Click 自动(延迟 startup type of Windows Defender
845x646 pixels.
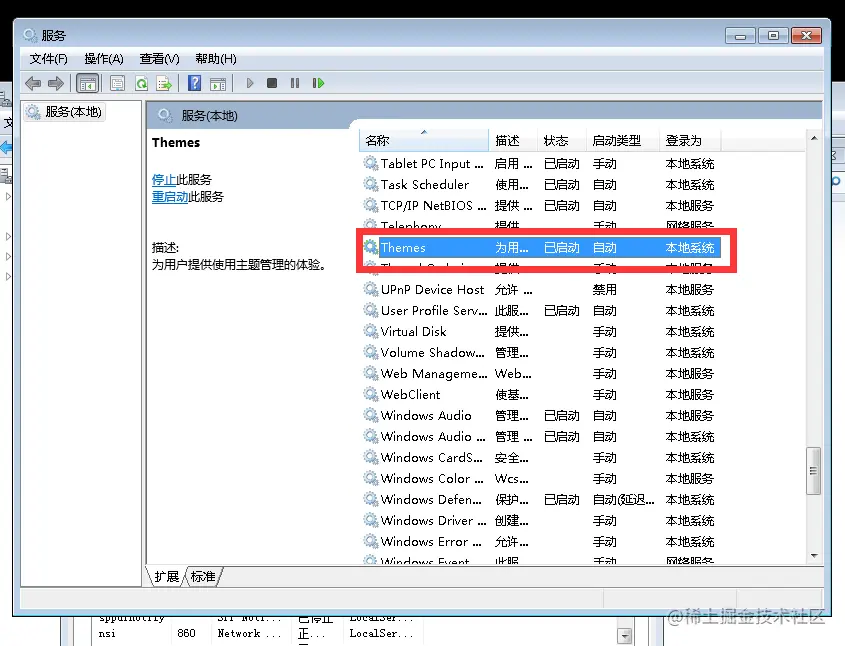pyautogui.click(x=624, y=499)
